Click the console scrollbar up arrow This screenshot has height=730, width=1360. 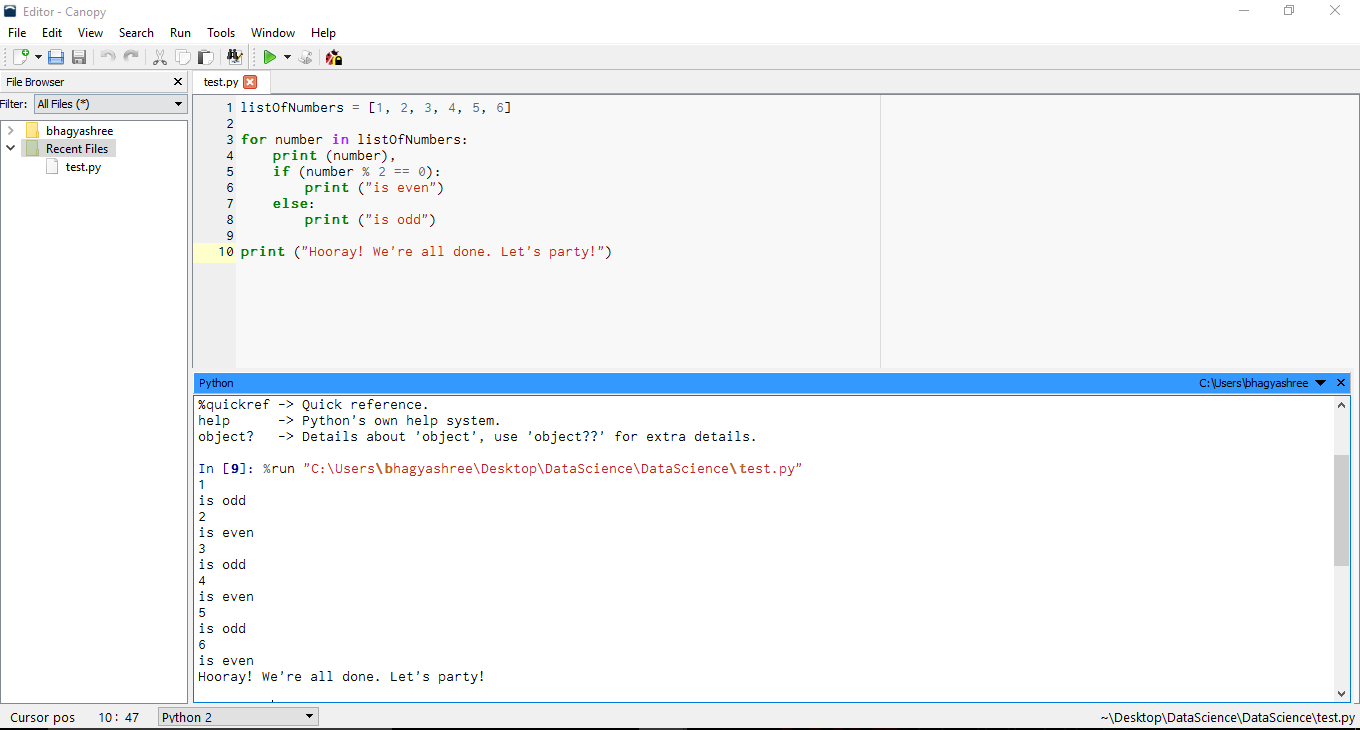pos(1342,405)
